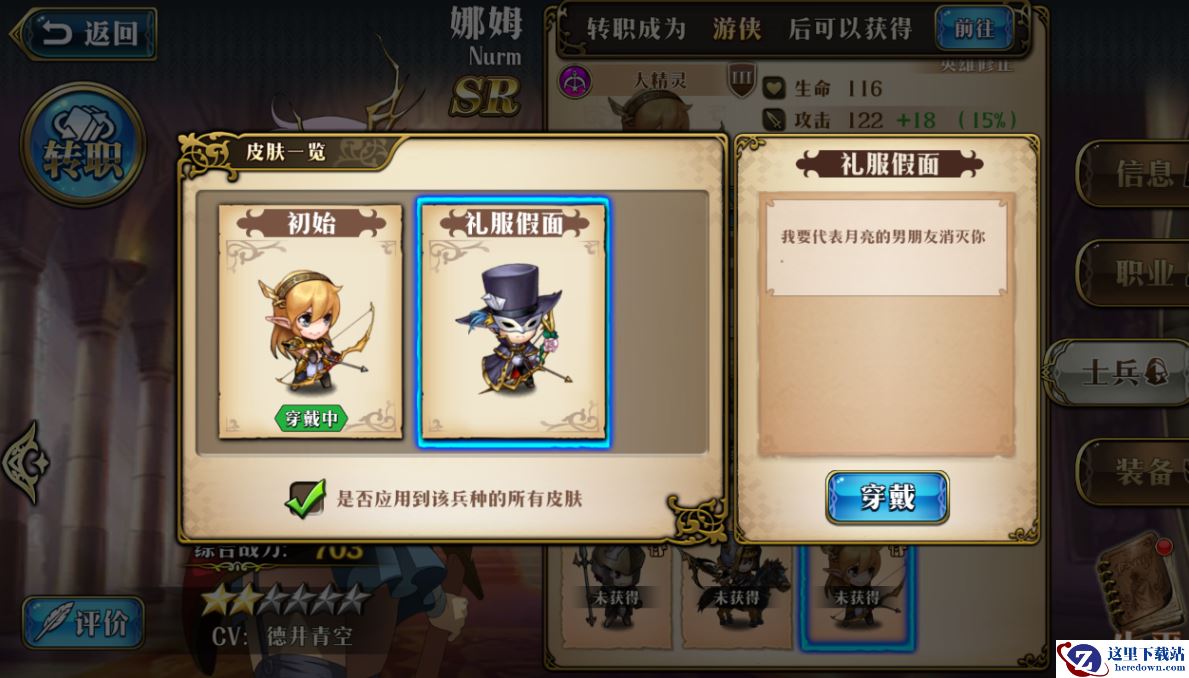Click the star rating row
The height and width of the screenshot is (678, 1189).
[285, 600]
